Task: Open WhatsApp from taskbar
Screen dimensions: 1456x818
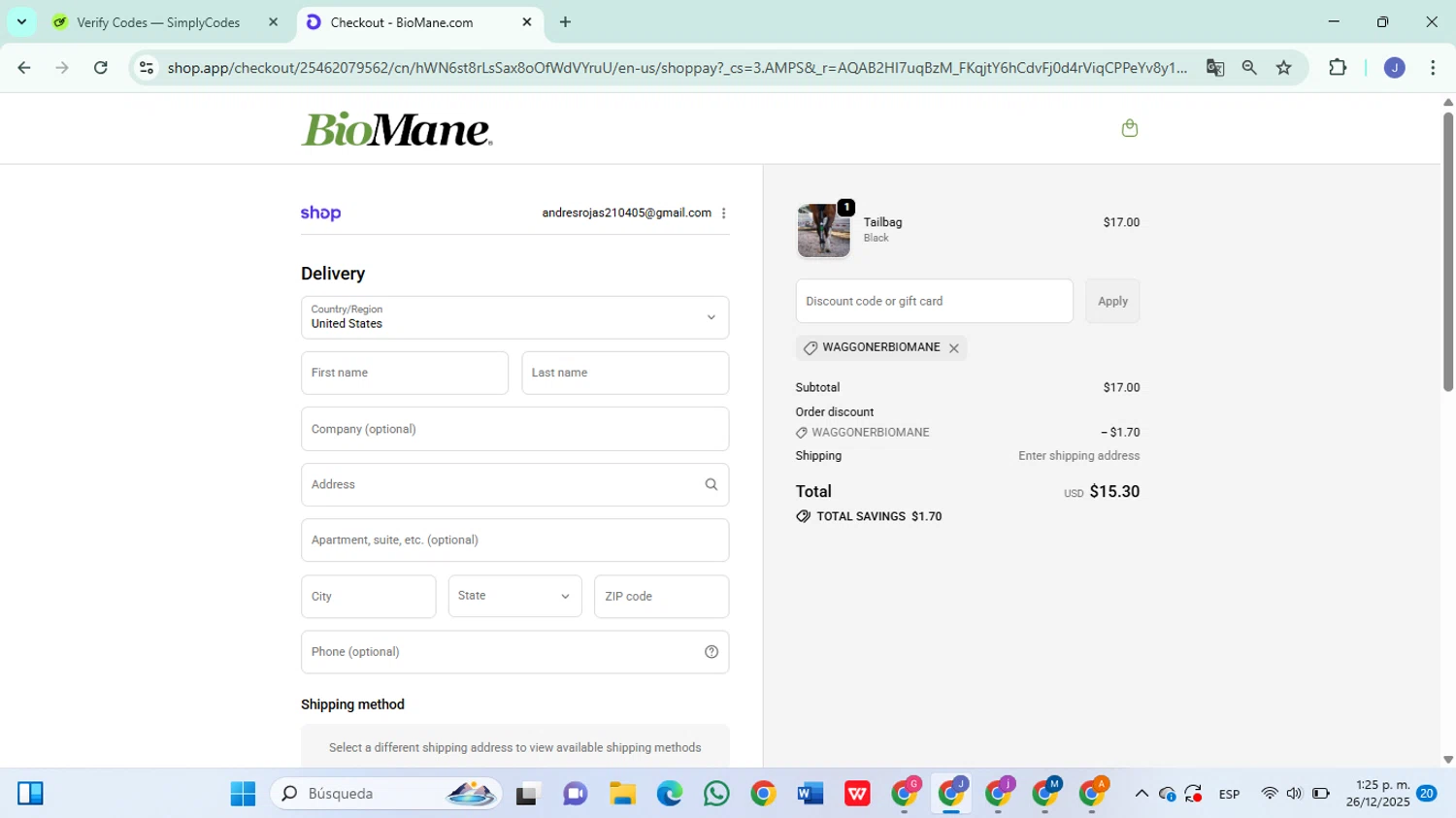Action: tap(716, 794)
